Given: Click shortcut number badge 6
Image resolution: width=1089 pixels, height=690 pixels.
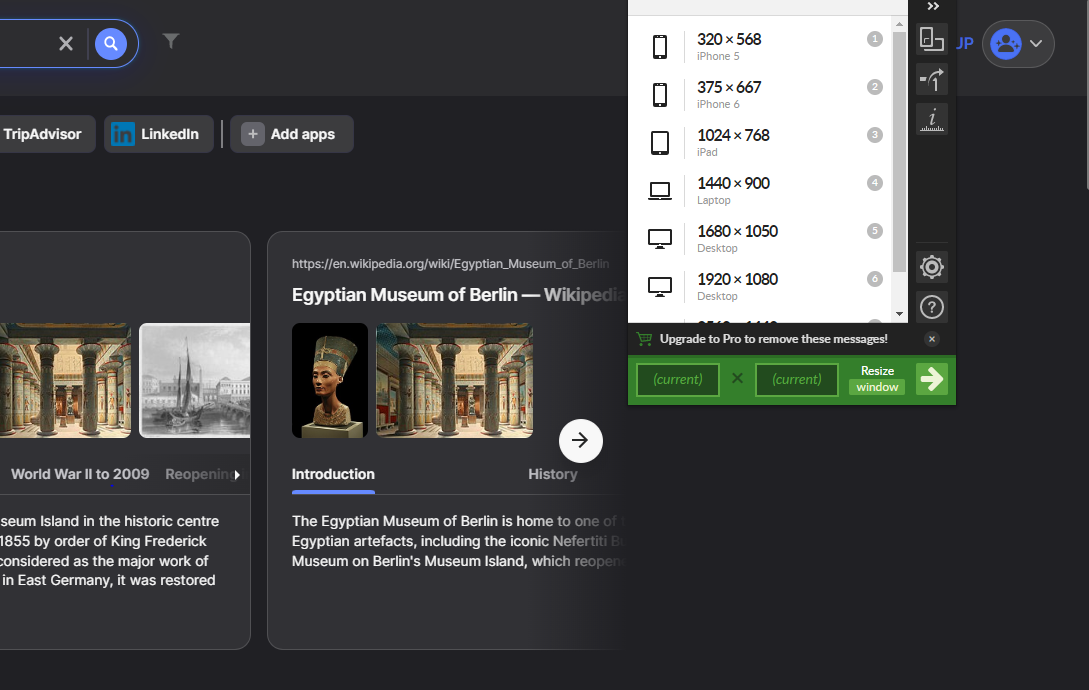Looking at the screenshot, I should (874, 279).
